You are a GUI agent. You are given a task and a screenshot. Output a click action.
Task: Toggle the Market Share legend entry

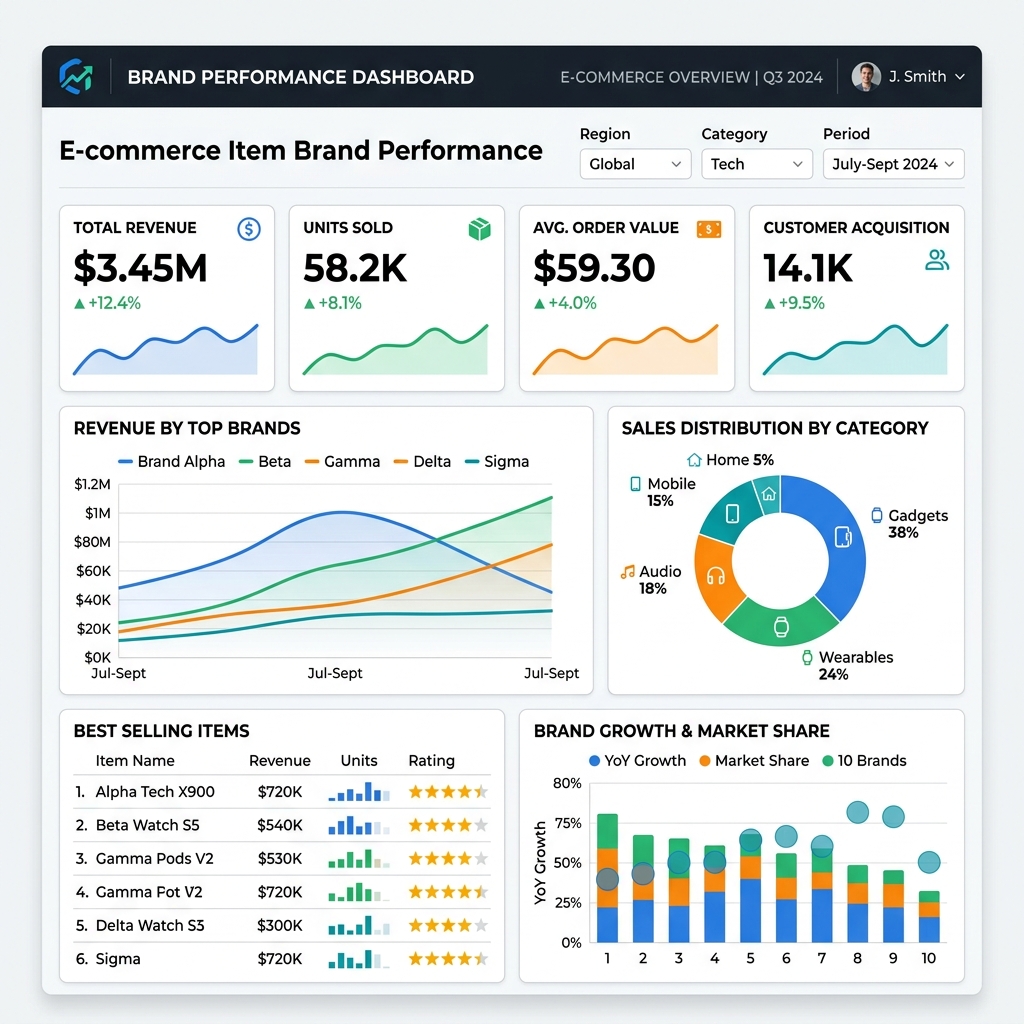coord(754,761)
